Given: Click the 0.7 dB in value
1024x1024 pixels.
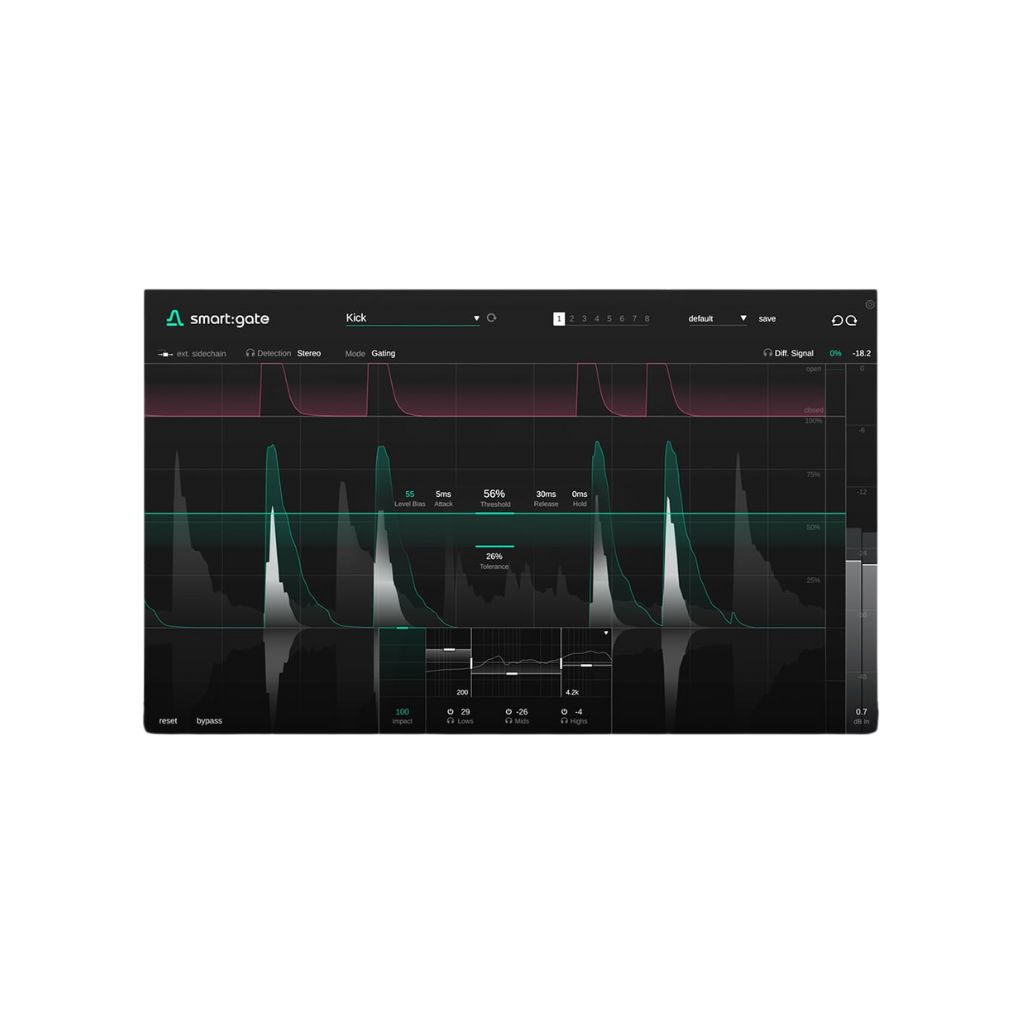Looking at the screenshot, I should (861, 712).
